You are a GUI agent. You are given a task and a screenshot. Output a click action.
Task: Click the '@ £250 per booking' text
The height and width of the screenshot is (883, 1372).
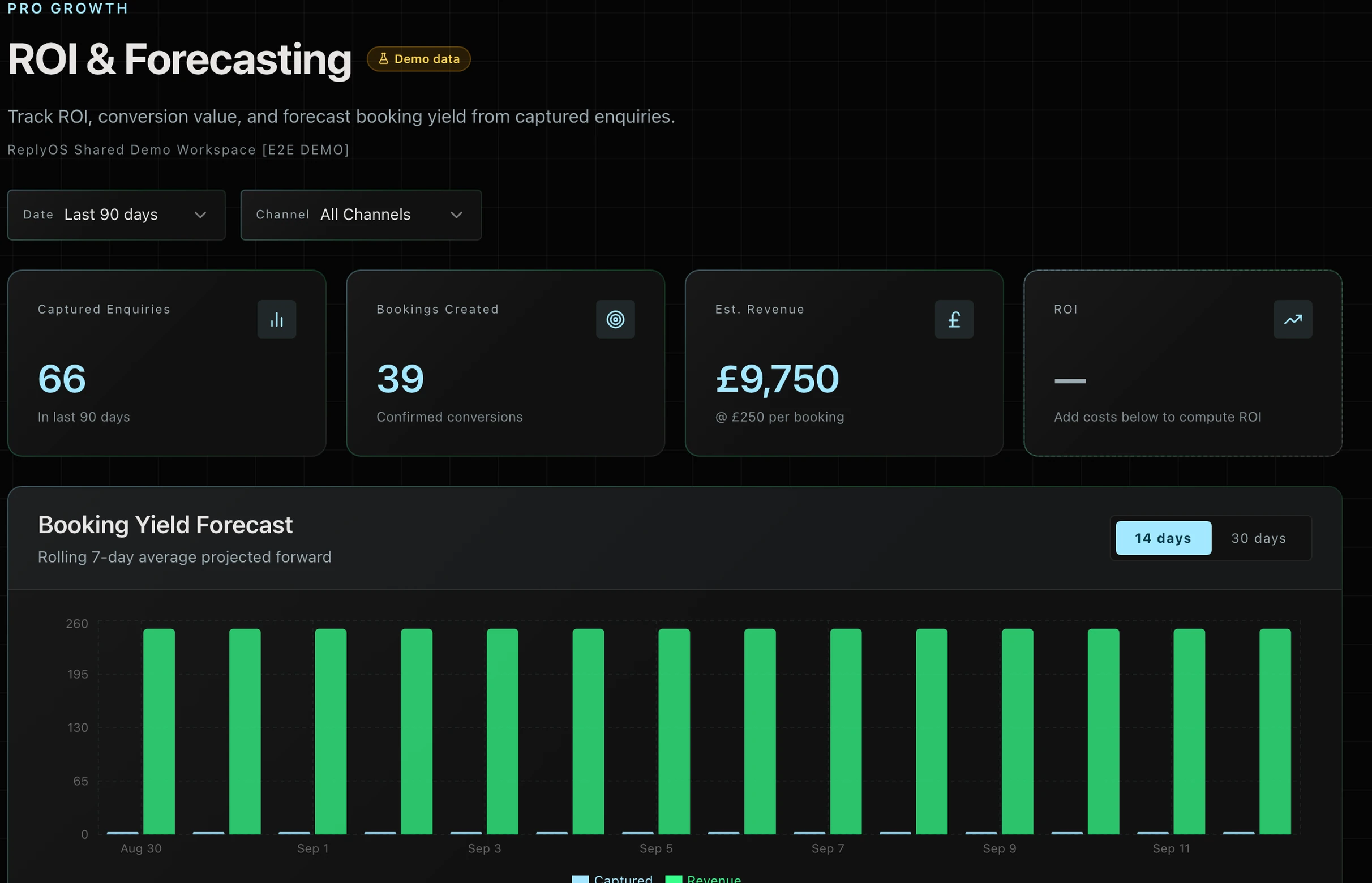[x=780, y=417]
